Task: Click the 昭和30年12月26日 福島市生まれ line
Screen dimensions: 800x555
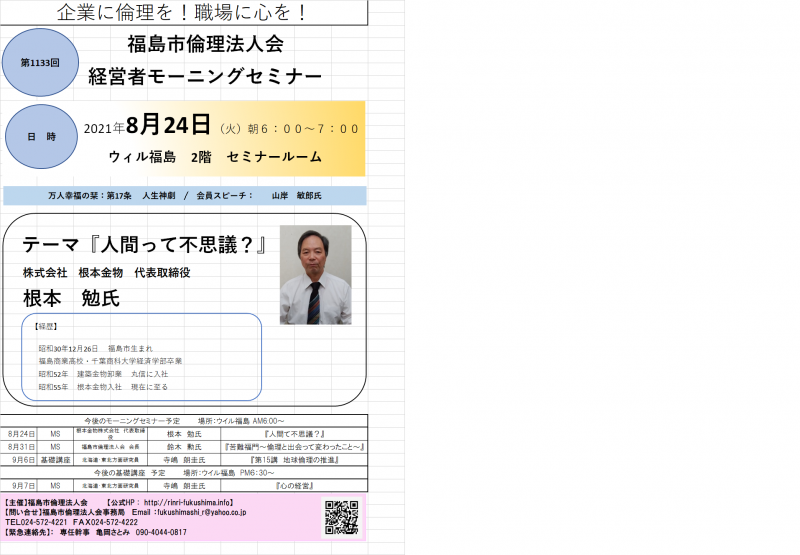Action: tap(95, 348)
